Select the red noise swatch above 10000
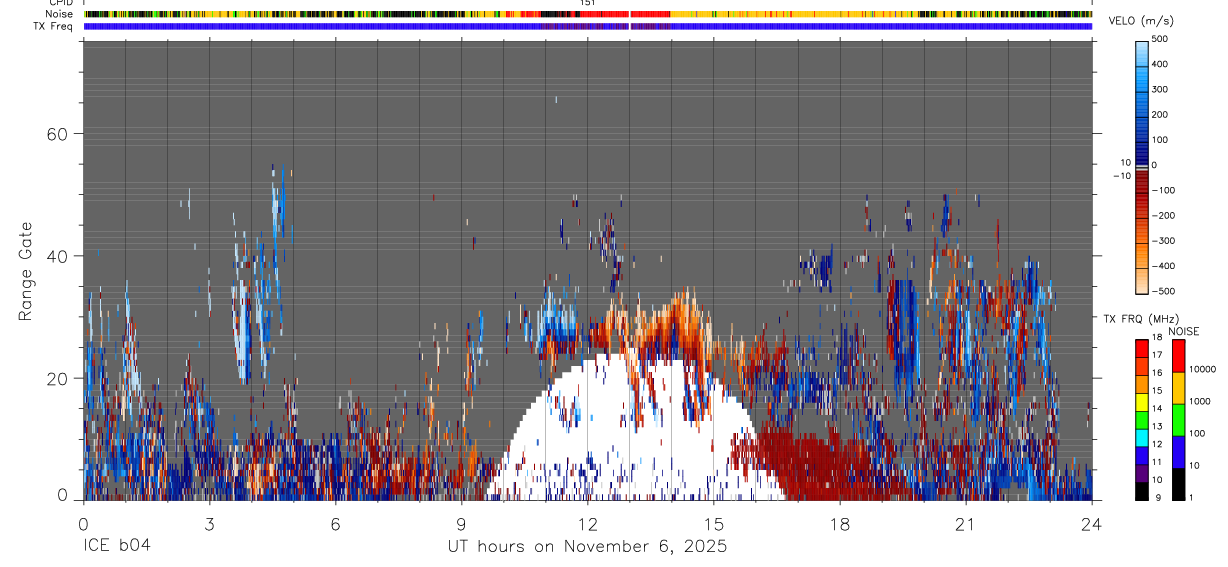The width and height of the screenshot is (1228, 567). click(x=1178, y=355)
